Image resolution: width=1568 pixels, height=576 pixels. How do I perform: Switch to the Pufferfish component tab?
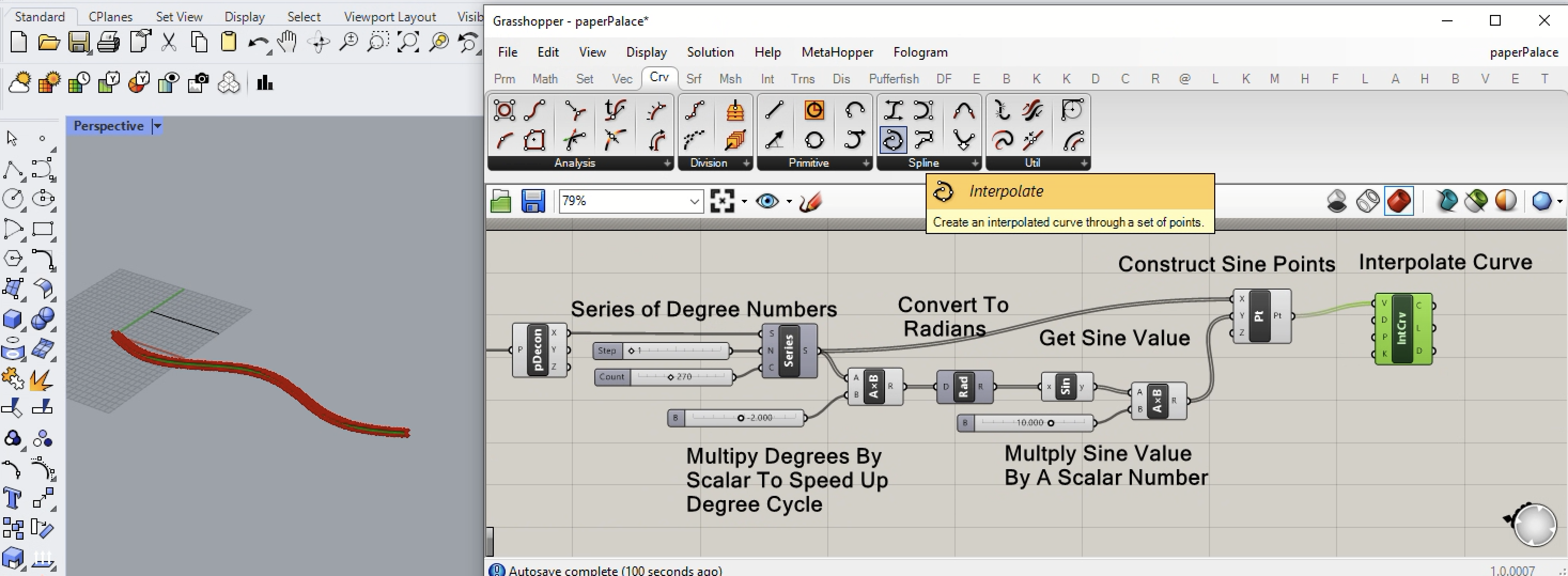point(894,79)
